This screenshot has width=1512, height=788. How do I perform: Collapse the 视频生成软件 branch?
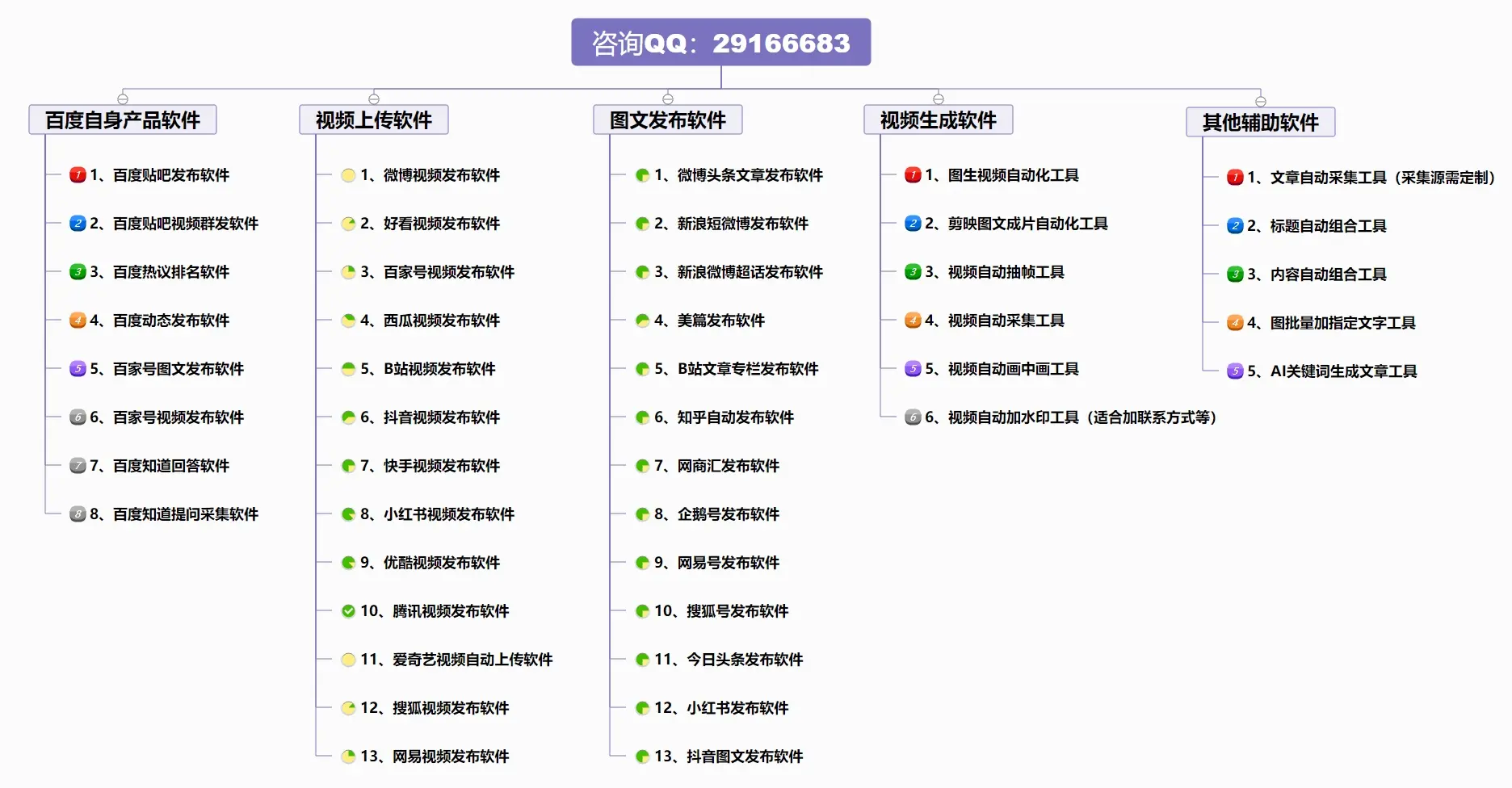(939, 99)
